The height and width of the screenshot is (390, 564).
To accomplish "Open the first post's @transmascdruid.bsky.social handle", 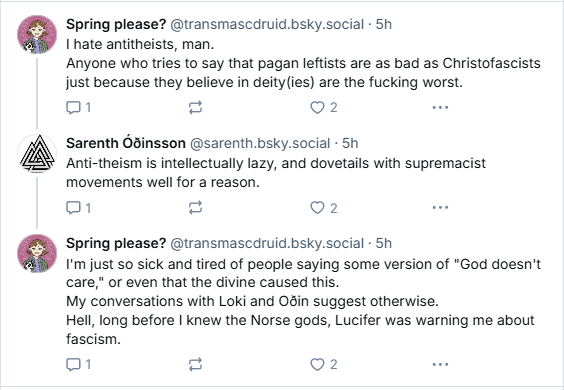I will coord(267,24).
